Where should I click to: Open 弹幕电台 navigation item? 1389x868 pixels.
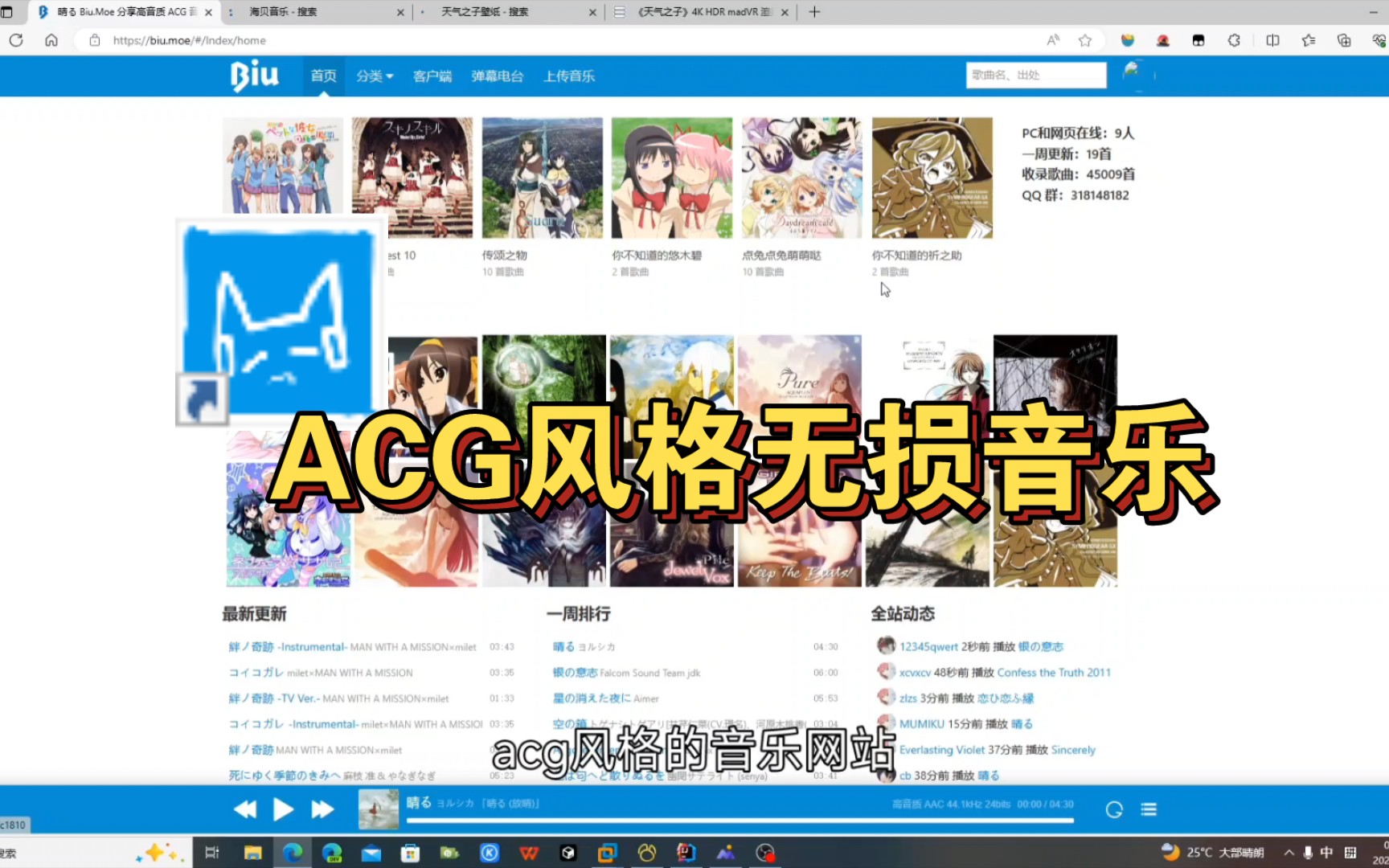[498, 76]
